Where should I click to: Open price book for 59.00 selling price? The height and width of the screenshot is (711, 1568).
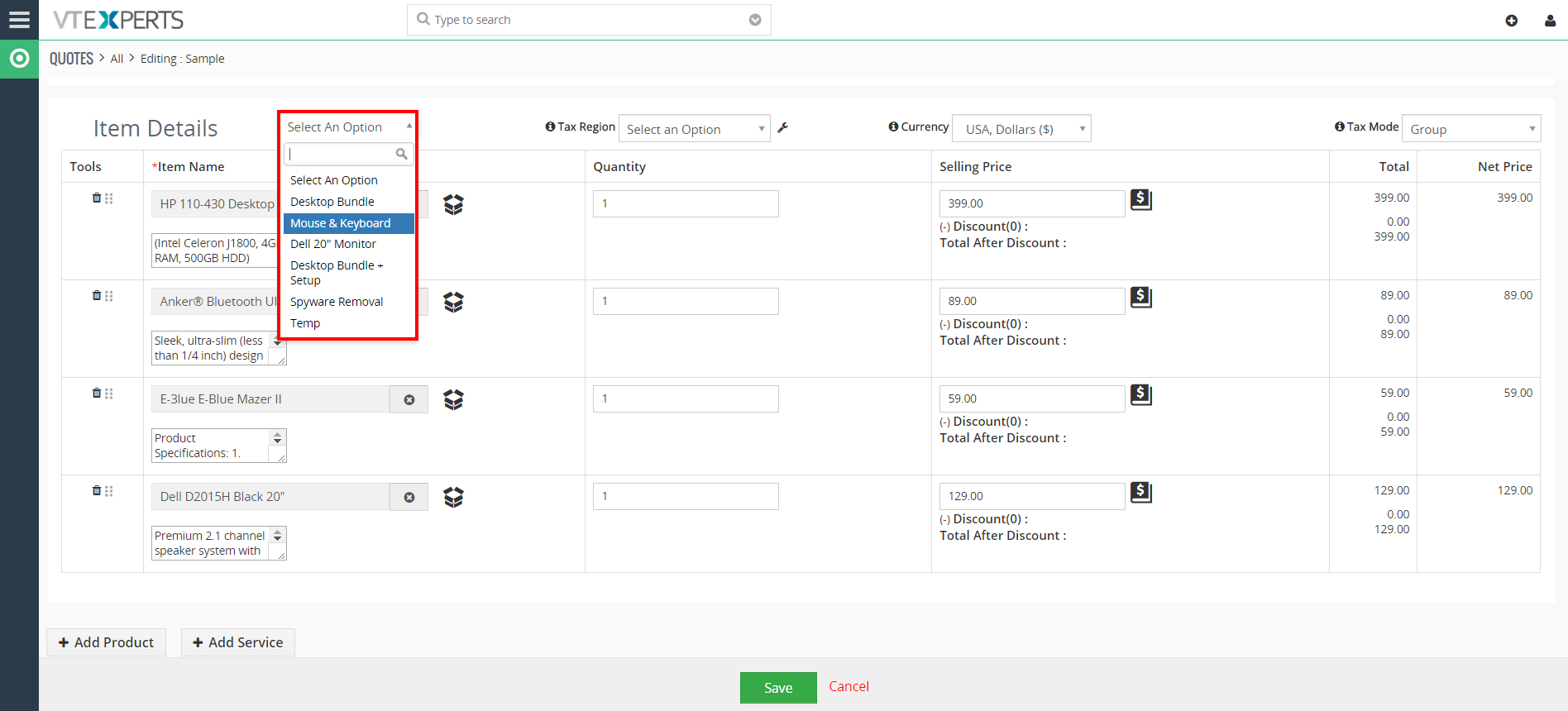(x=1141, y=394)
